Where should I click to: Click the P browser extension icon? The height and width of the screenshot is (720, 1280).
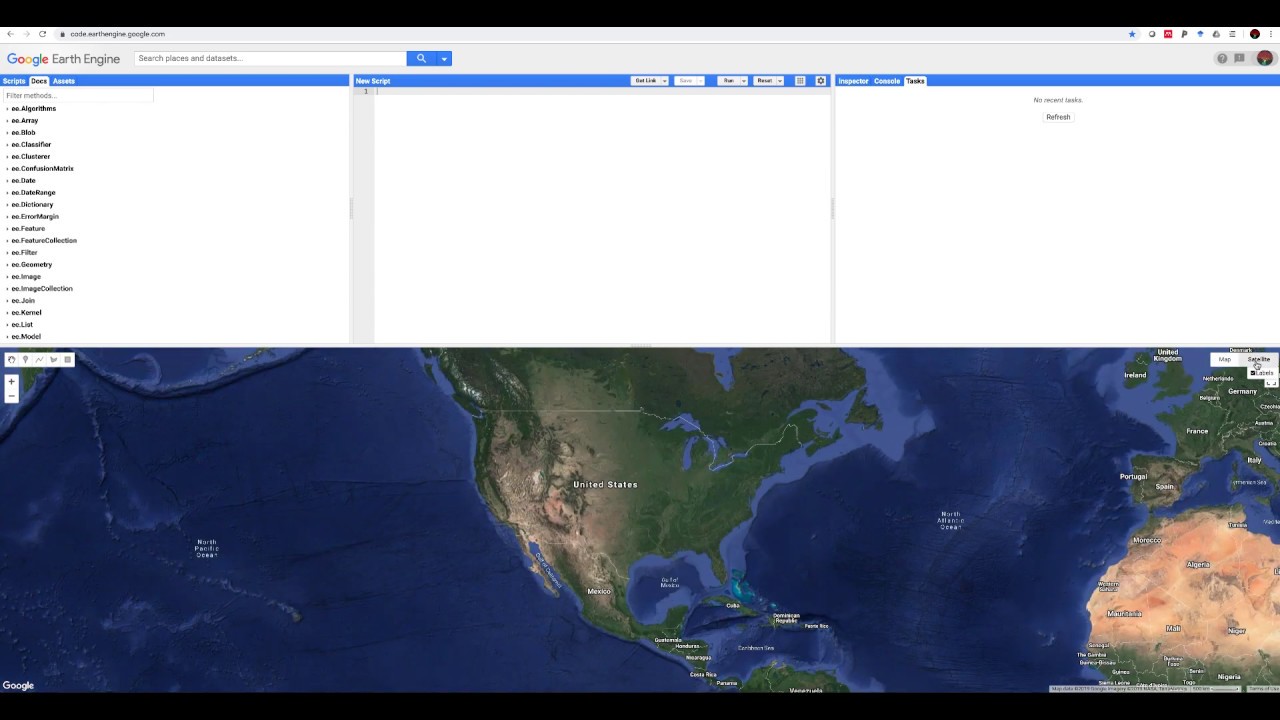[1184, 34]
